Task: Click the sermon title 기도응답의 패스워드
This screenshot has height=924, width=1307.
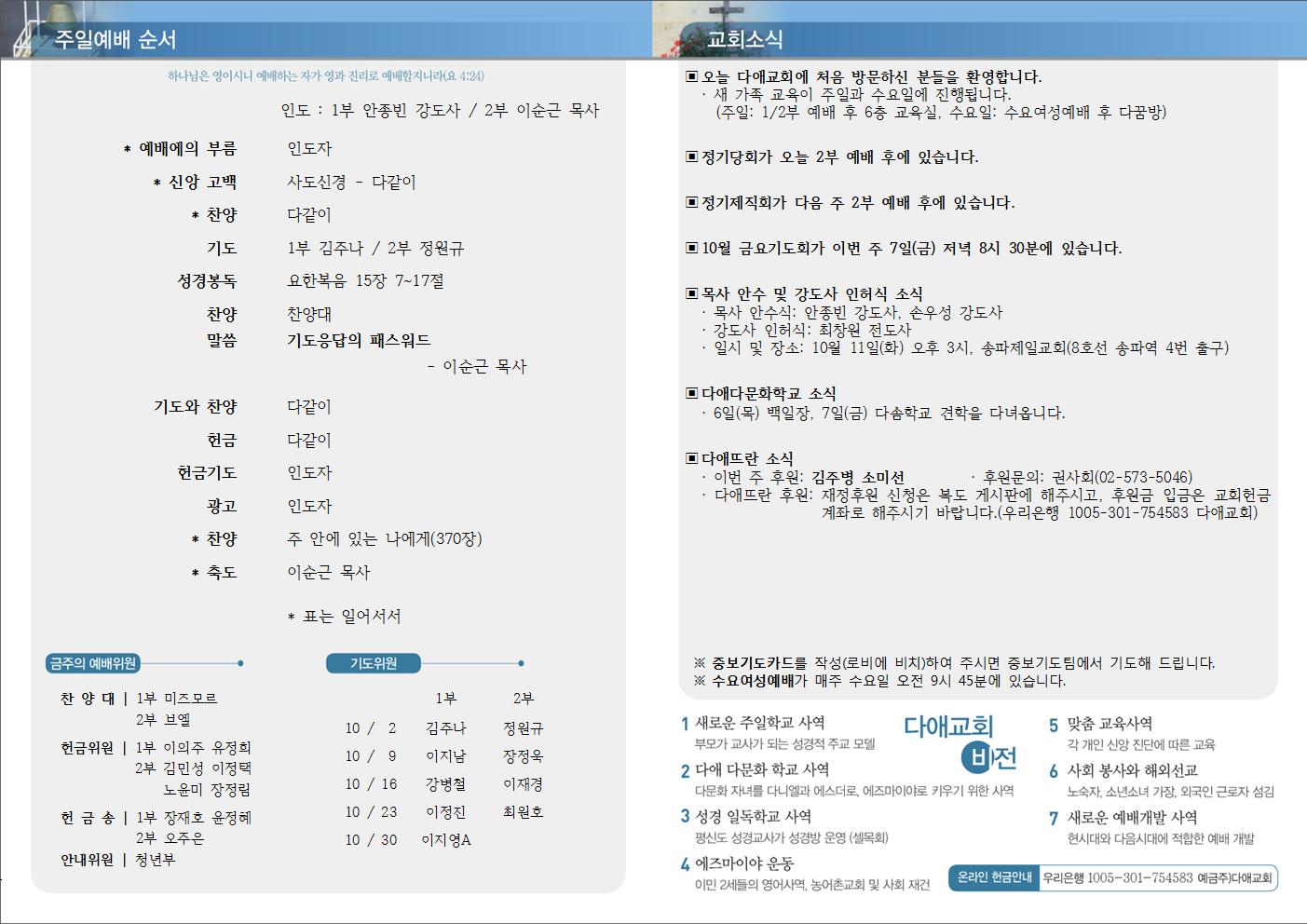Action: [359, 340]
